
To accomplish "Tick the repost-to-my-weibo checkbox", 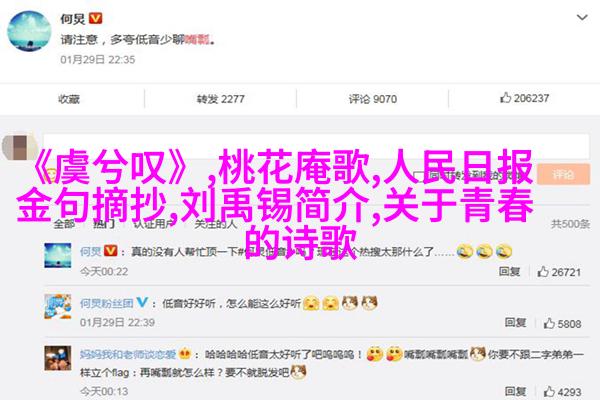I will pyautogui.click(x=419, y=176).
